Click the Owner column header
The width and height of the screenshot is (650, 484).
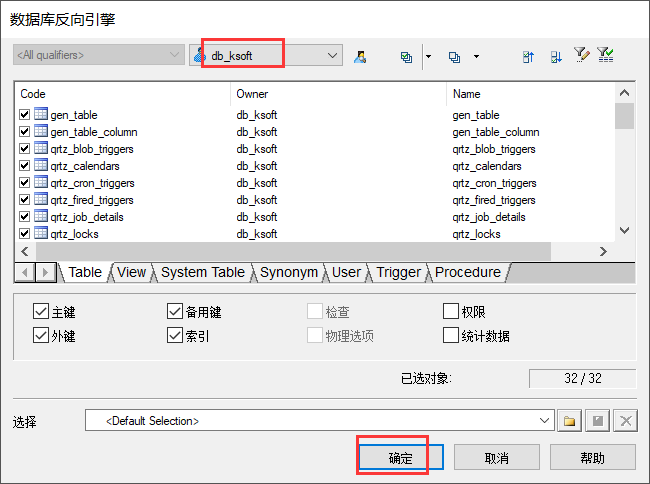tap(339, 94)
